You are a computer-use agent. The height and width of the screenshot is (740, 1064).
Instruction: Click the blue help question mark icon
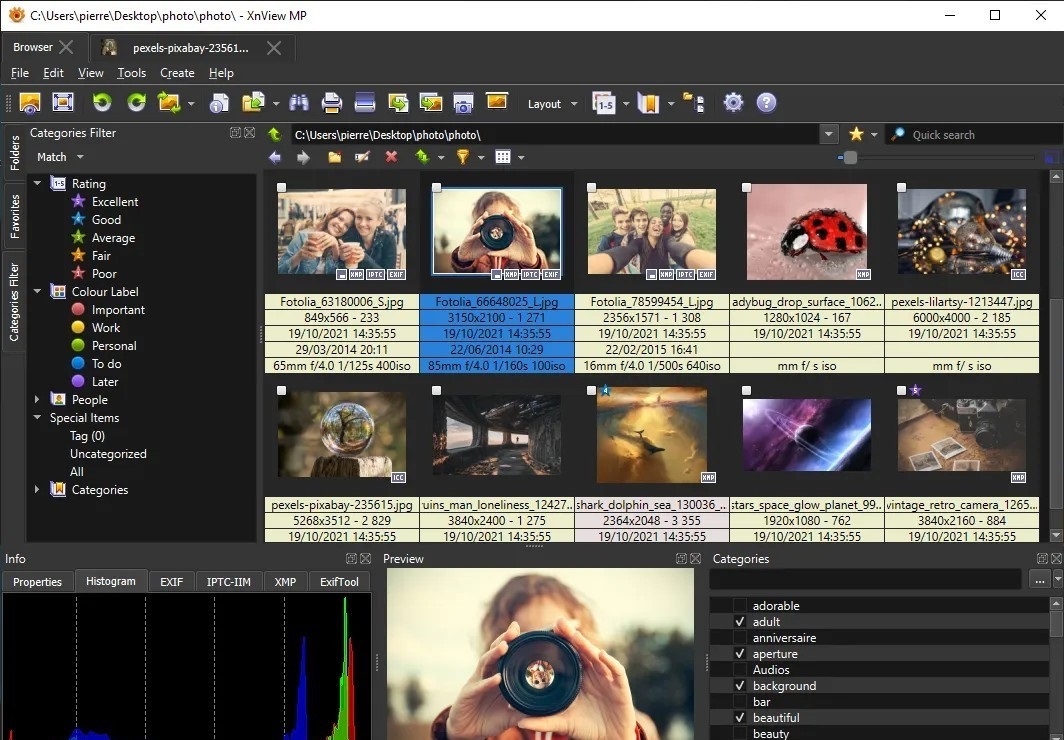(766, 103)
